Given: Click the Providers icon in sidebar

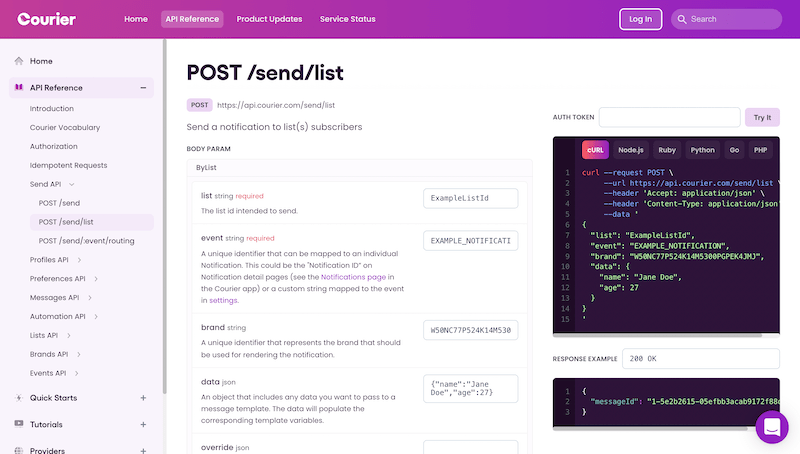Looking at the screenshot, I should coord(19,450).
